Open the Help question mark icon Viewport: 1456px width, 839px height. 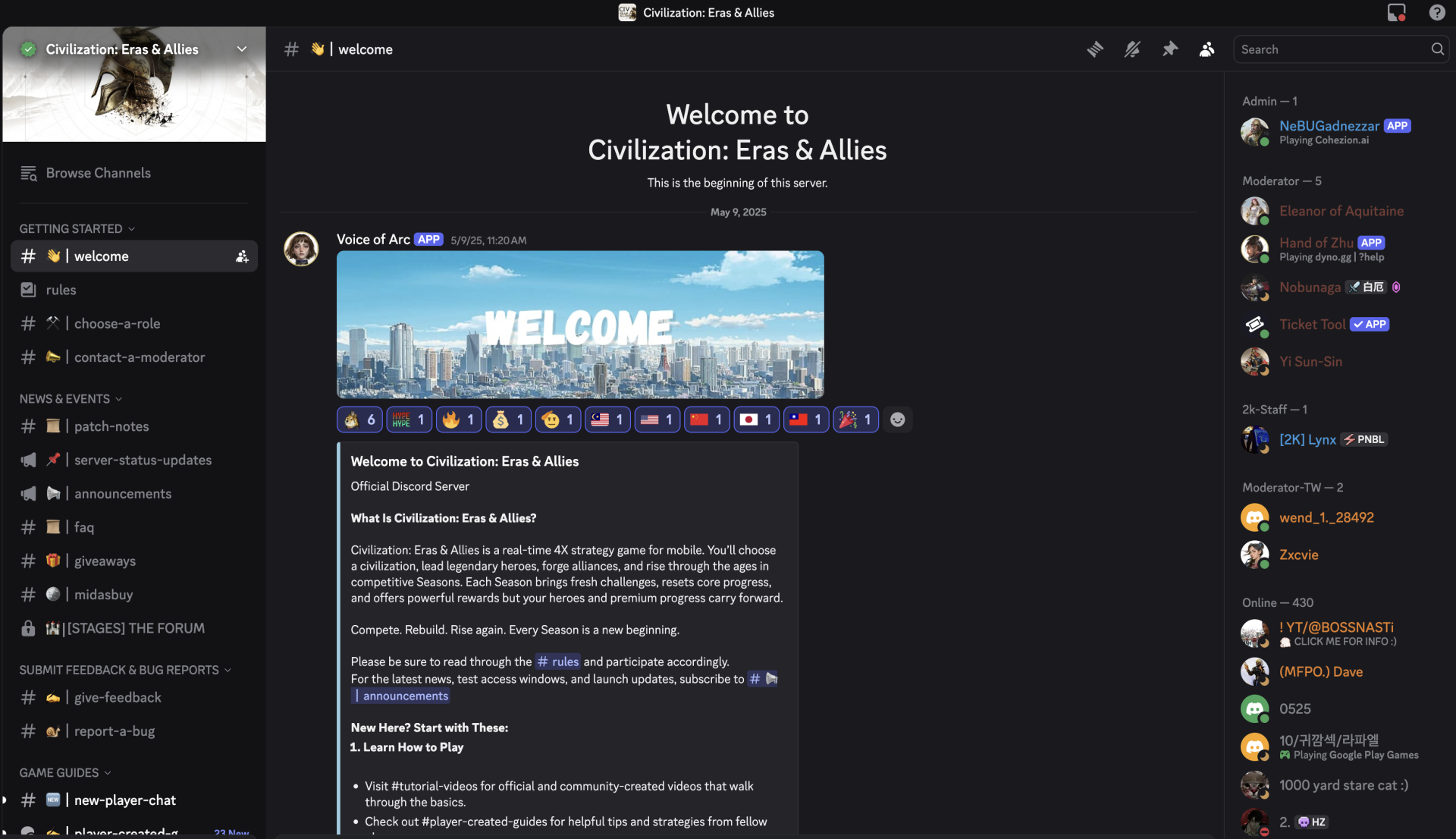coord(1437,13)
